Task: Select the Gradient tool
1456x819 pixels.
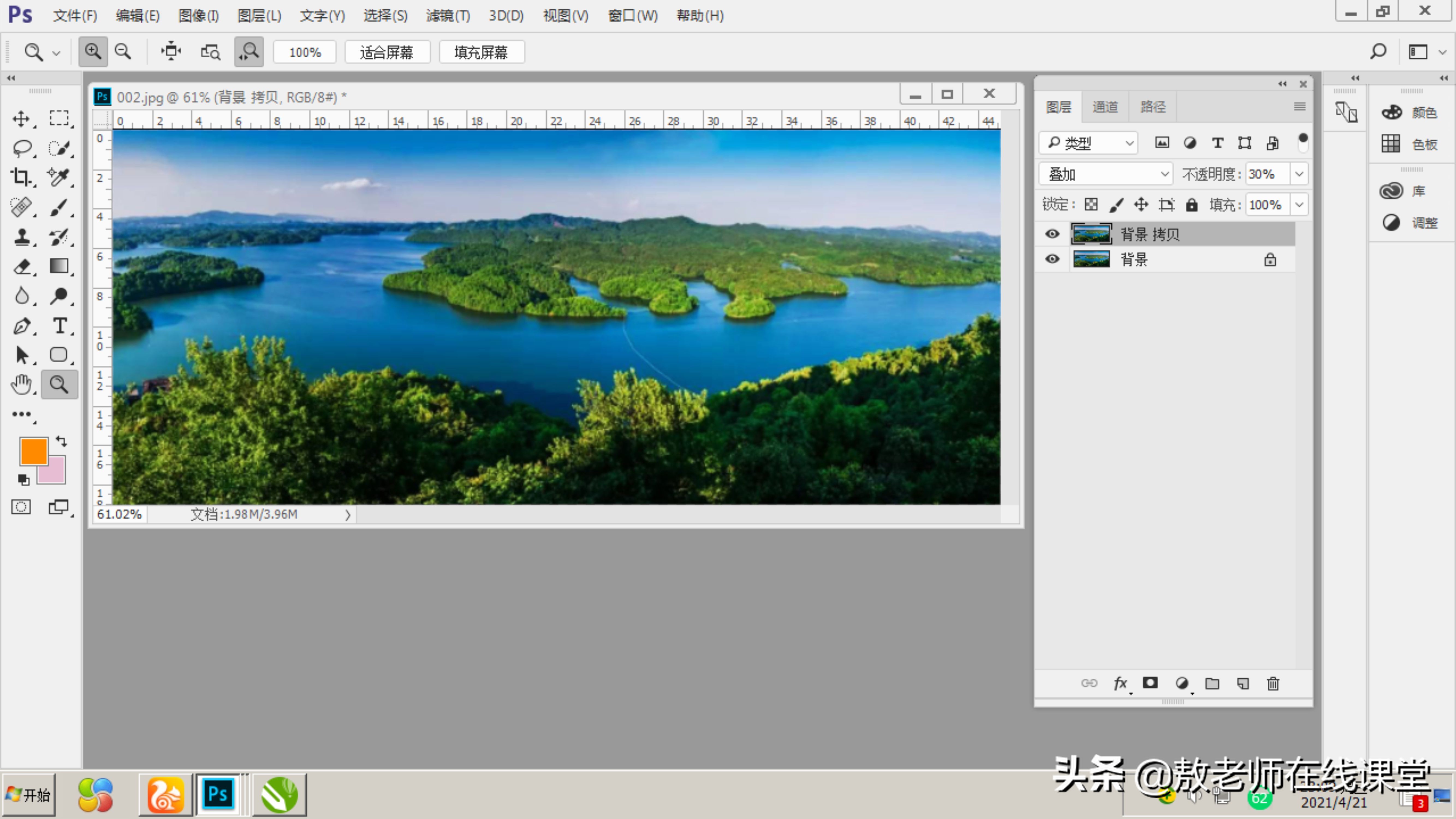Action: tap(59, 266)
